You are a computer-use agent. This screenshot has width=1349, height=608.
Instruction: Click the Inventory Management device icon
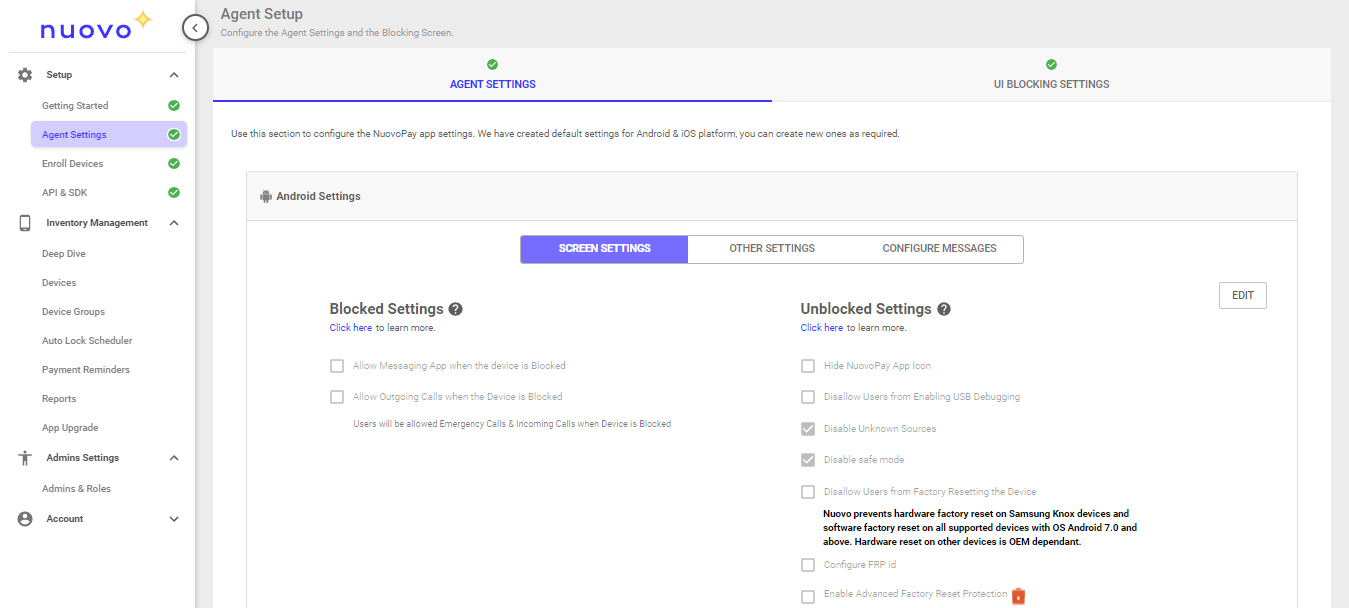[24, 222]
